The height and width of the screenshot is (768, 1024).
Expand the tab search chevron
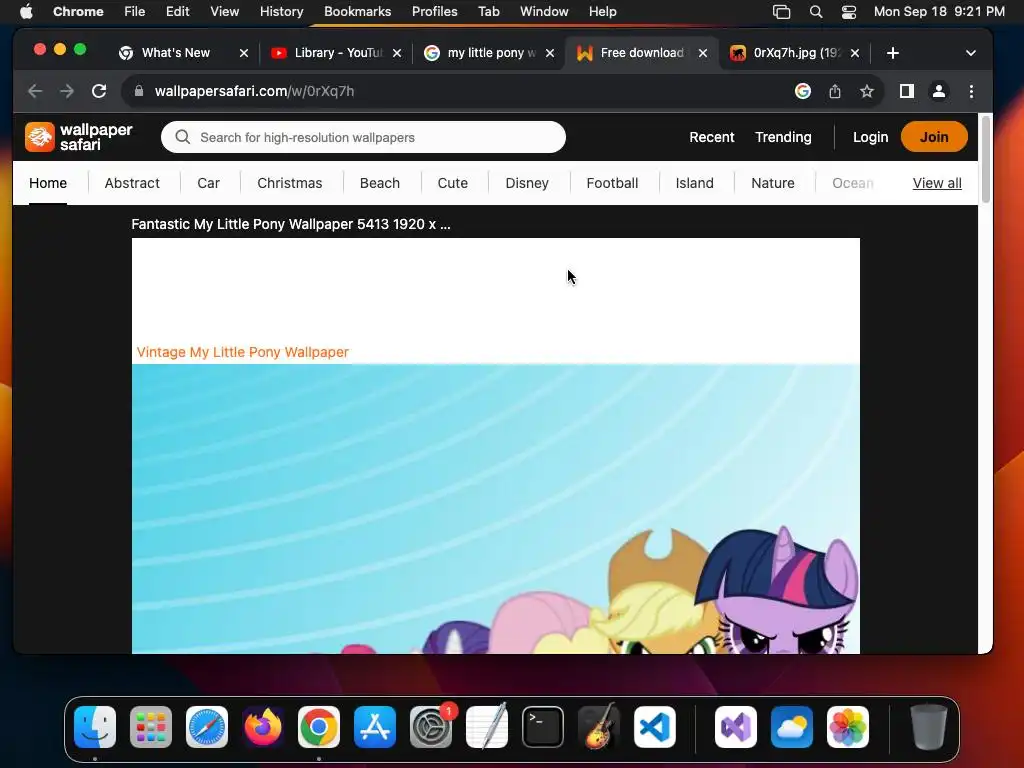970,53
